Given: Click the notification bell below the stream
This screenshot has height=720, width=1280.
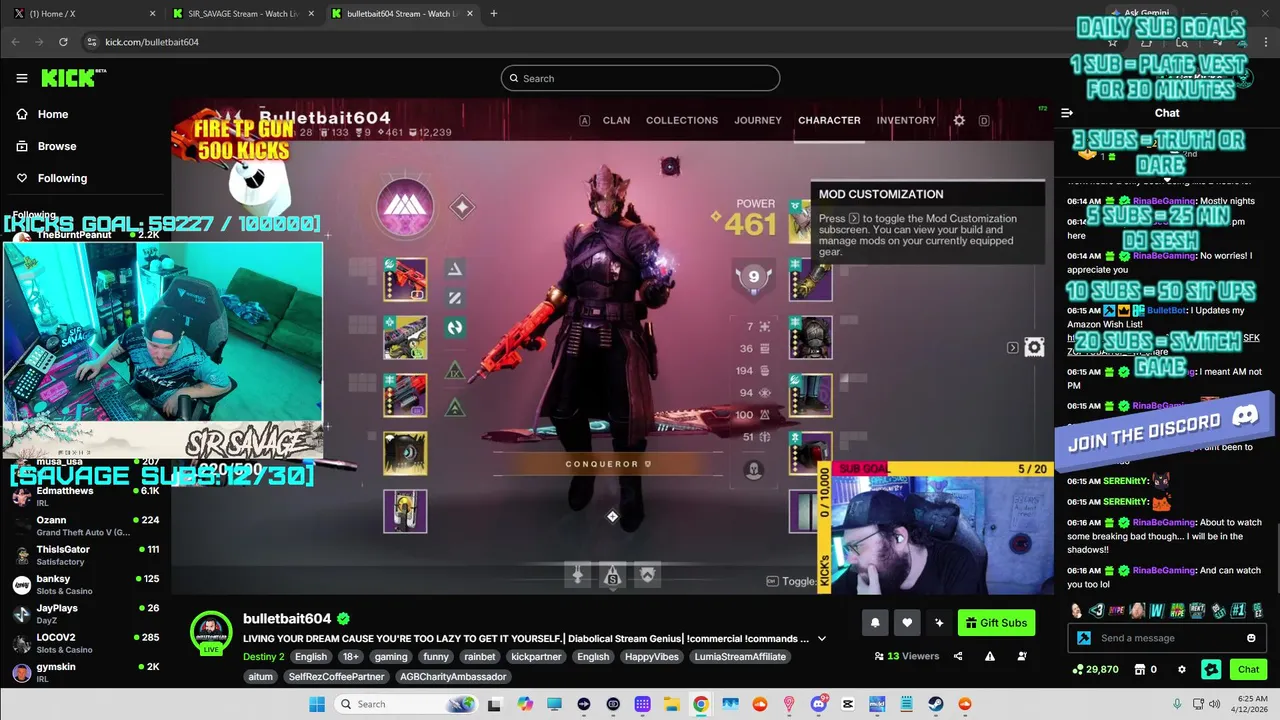Looking at the screenshot, I should [875, 623].
